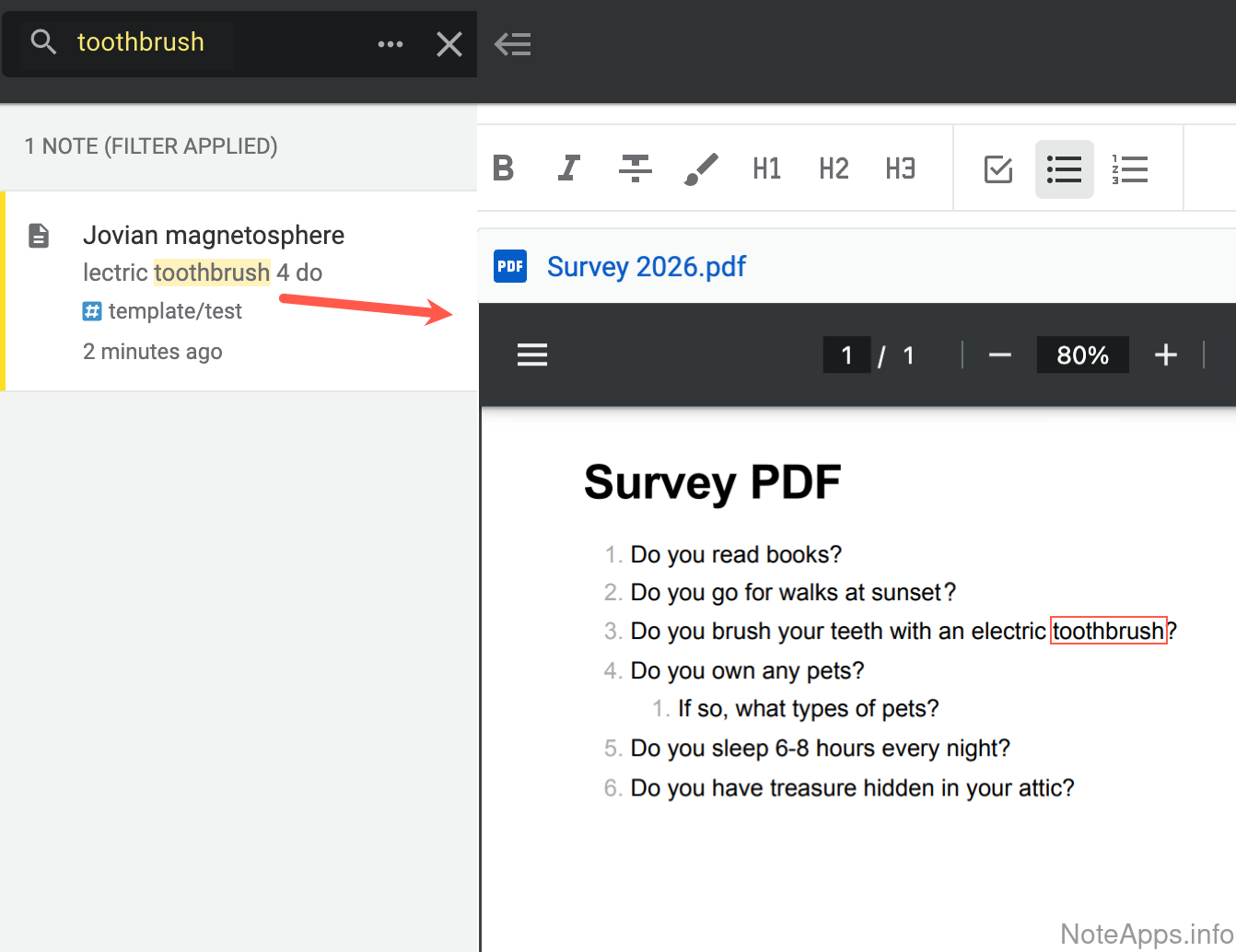Apply H2 heading style
Image resolution: width=1236 pixels, height=952 pixels.
pyautogui.click(x=834, y=168)
